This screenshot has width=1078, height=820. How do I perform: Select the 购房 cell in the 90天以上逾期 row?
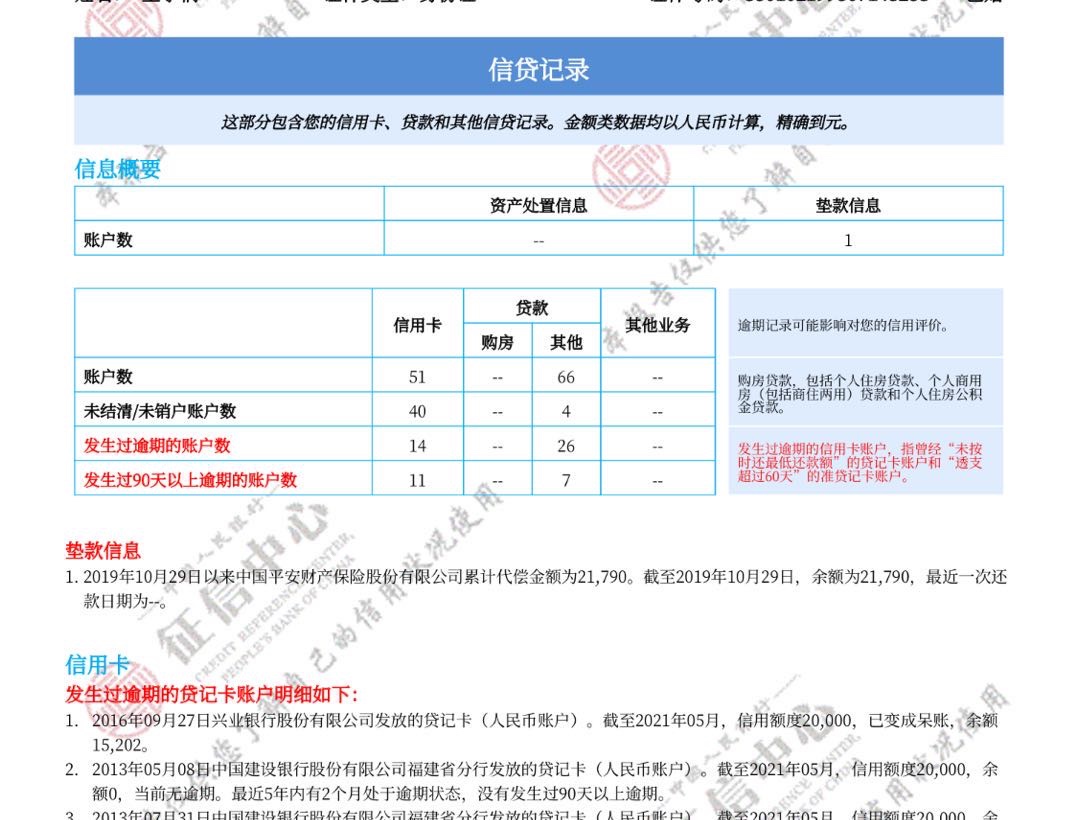pos(498,480)
